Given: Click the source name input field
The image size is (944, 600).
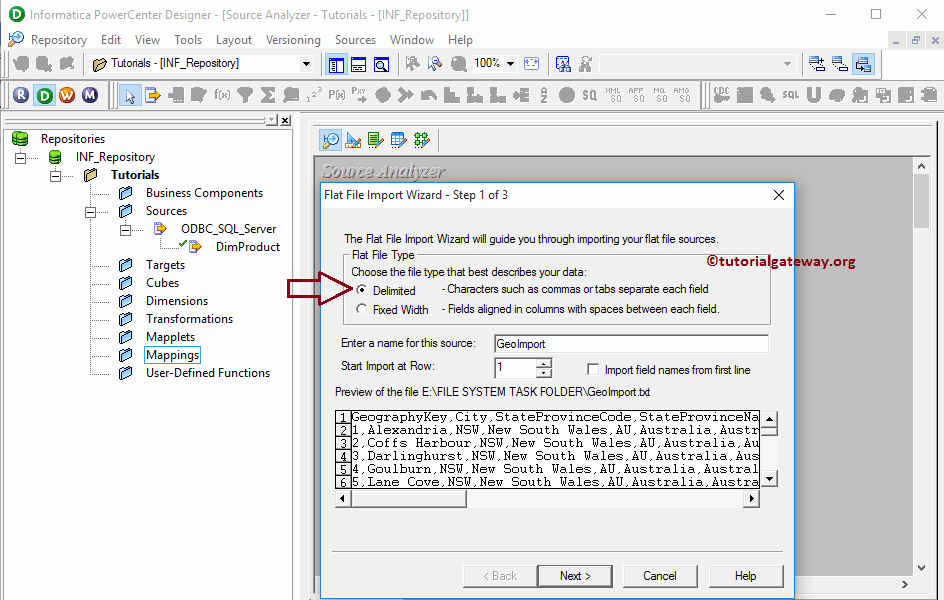Looking at the screenshot, I should [631, 344].
